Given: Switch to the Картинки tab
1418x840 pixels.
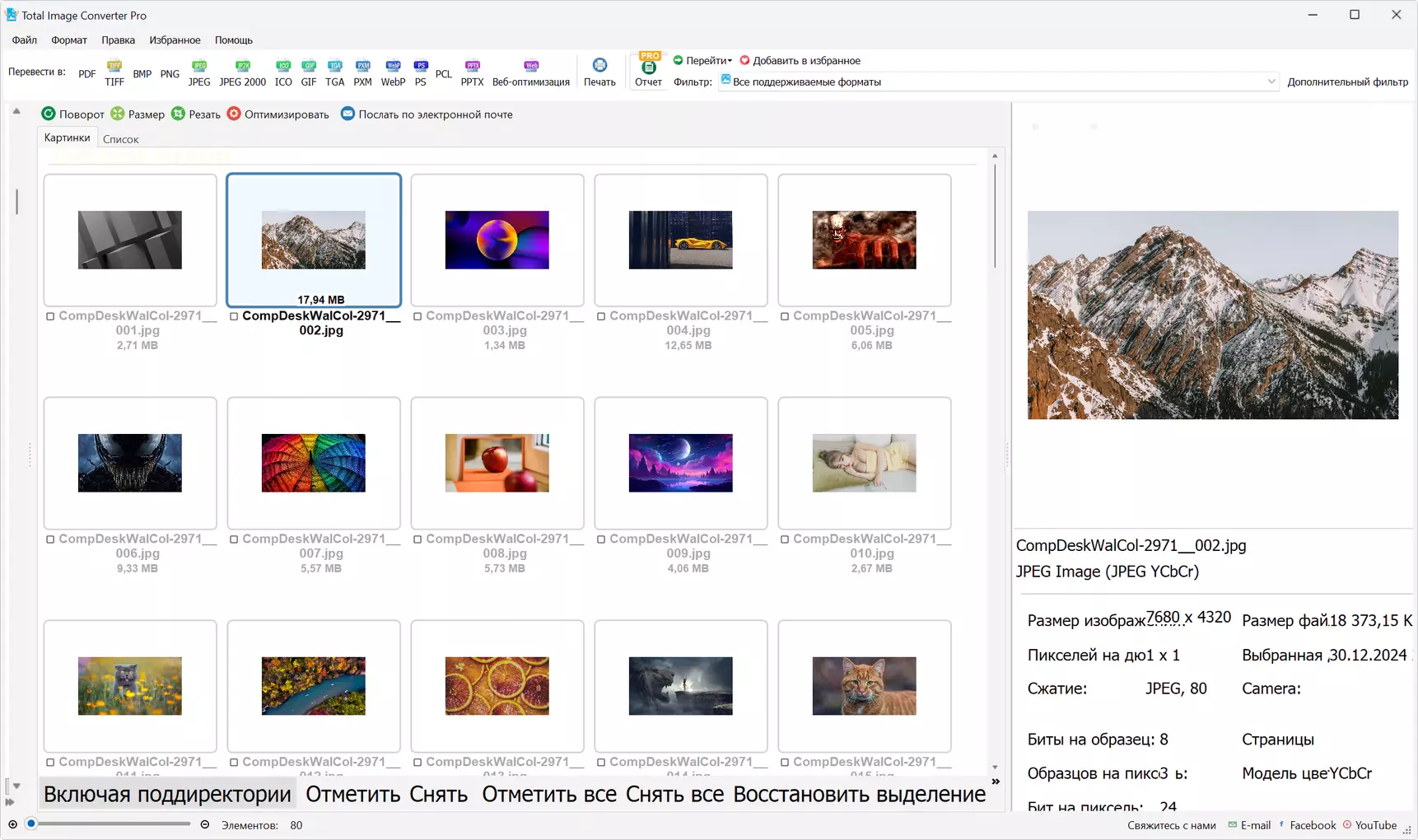Looking at the screenshot, I should point(68,138).
